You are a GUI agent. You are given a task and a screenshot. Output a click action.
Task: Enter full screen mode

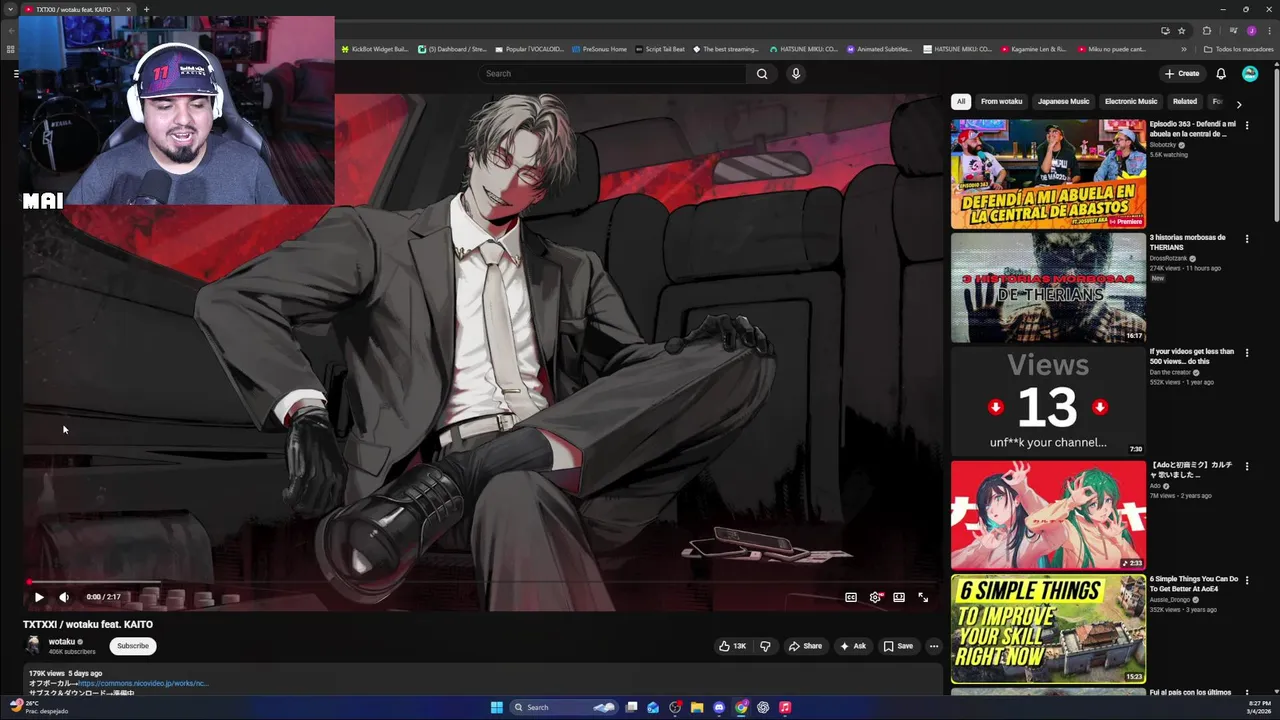click(x=923, y=597)
